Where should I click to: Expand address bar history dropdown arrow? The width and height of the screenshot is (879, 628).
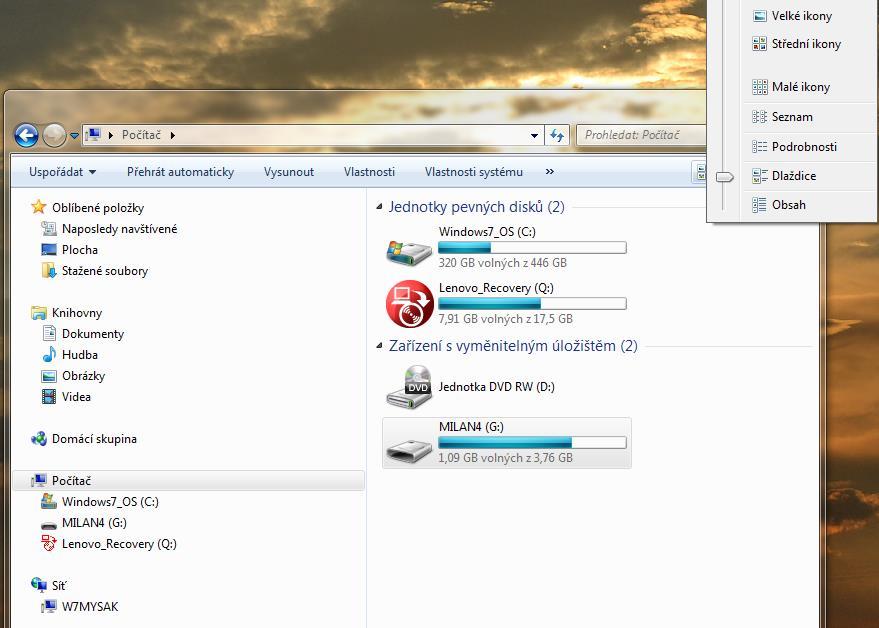[x=534, y=136]
